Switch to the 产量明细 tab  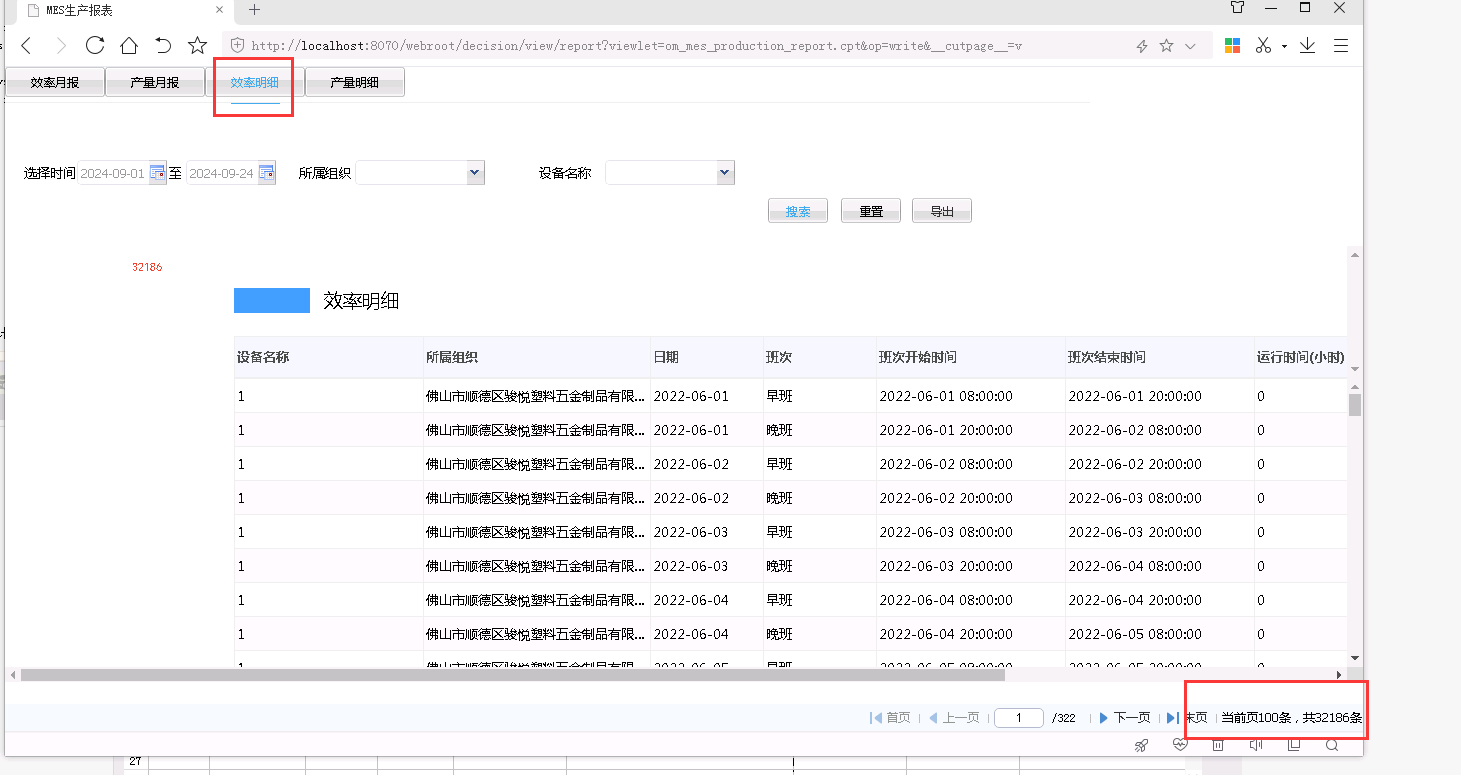click(x=355, y=82)
